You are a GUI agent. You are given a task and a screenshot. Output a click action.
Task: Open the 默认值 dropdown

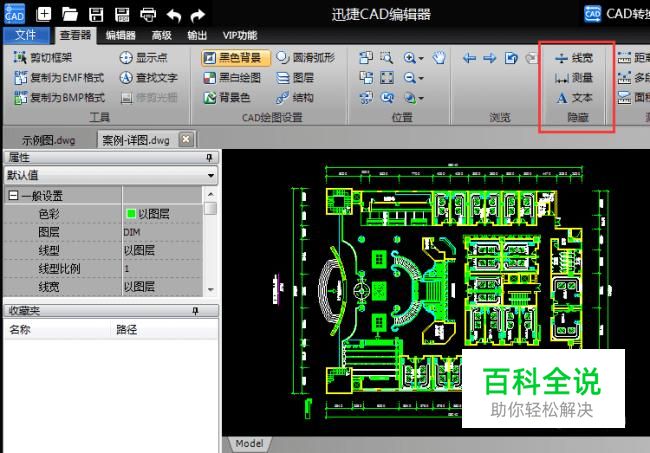(x=111, y=175)
